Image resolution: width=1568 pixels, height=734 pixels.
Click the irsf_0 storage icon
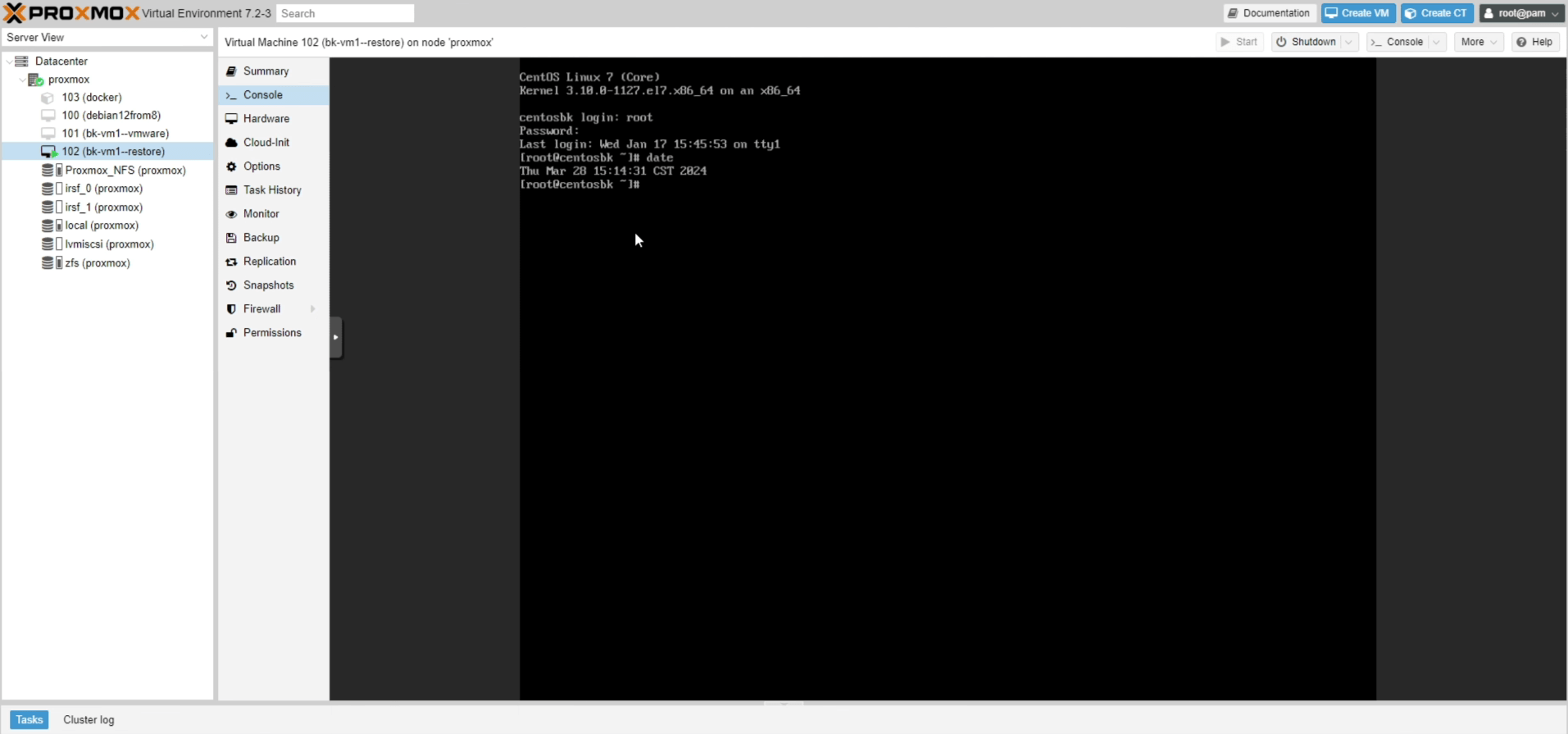[x=52, y=189]
